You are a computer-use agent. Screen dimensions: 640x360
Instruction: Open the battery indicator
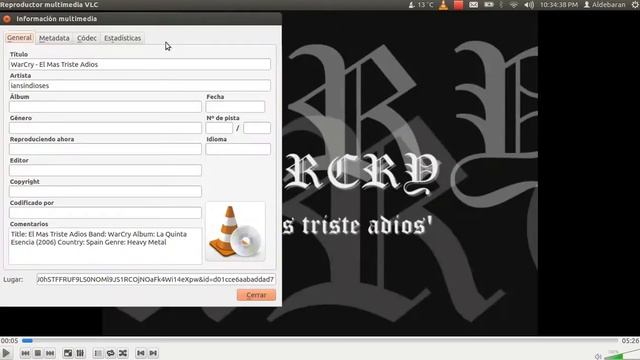(489, 5)
